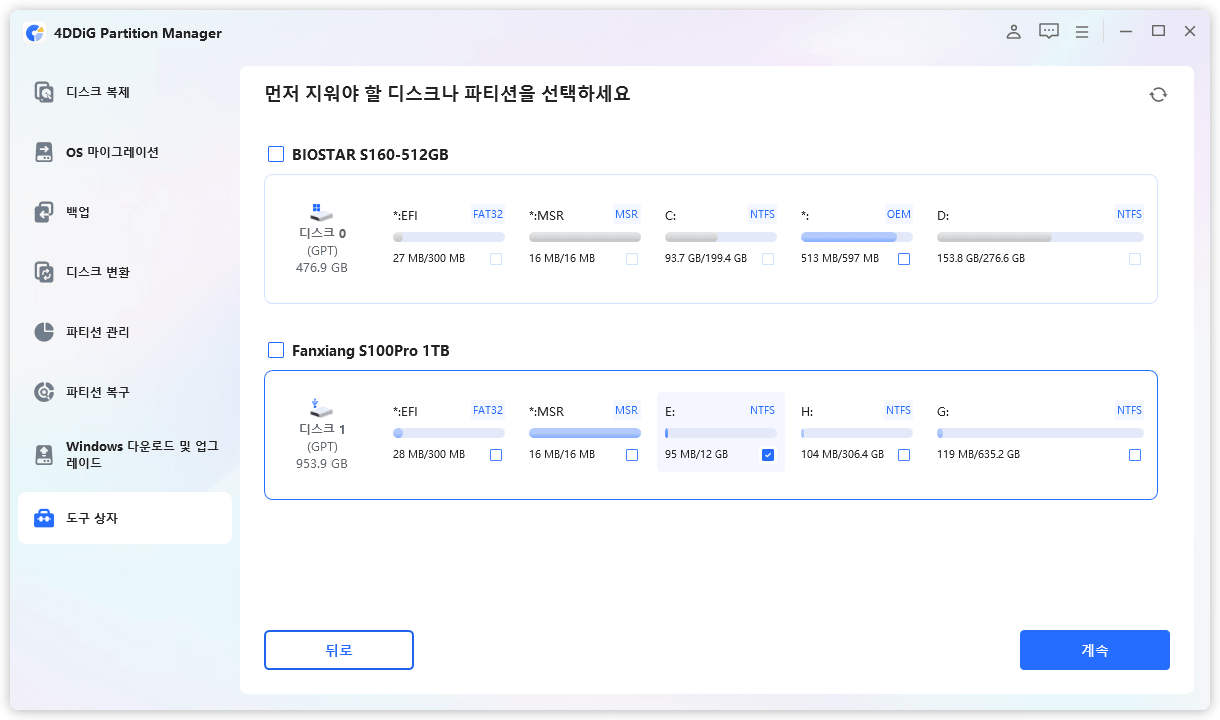Open the user account icon
The width and height of the screenshot is (1220, 720).
click(x=1013, y=32)
